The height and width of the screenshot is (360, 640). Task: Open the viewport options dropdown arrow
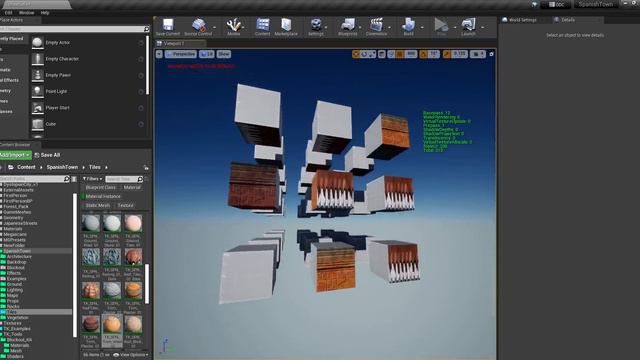pyautogui.click(x=159, y=54)
